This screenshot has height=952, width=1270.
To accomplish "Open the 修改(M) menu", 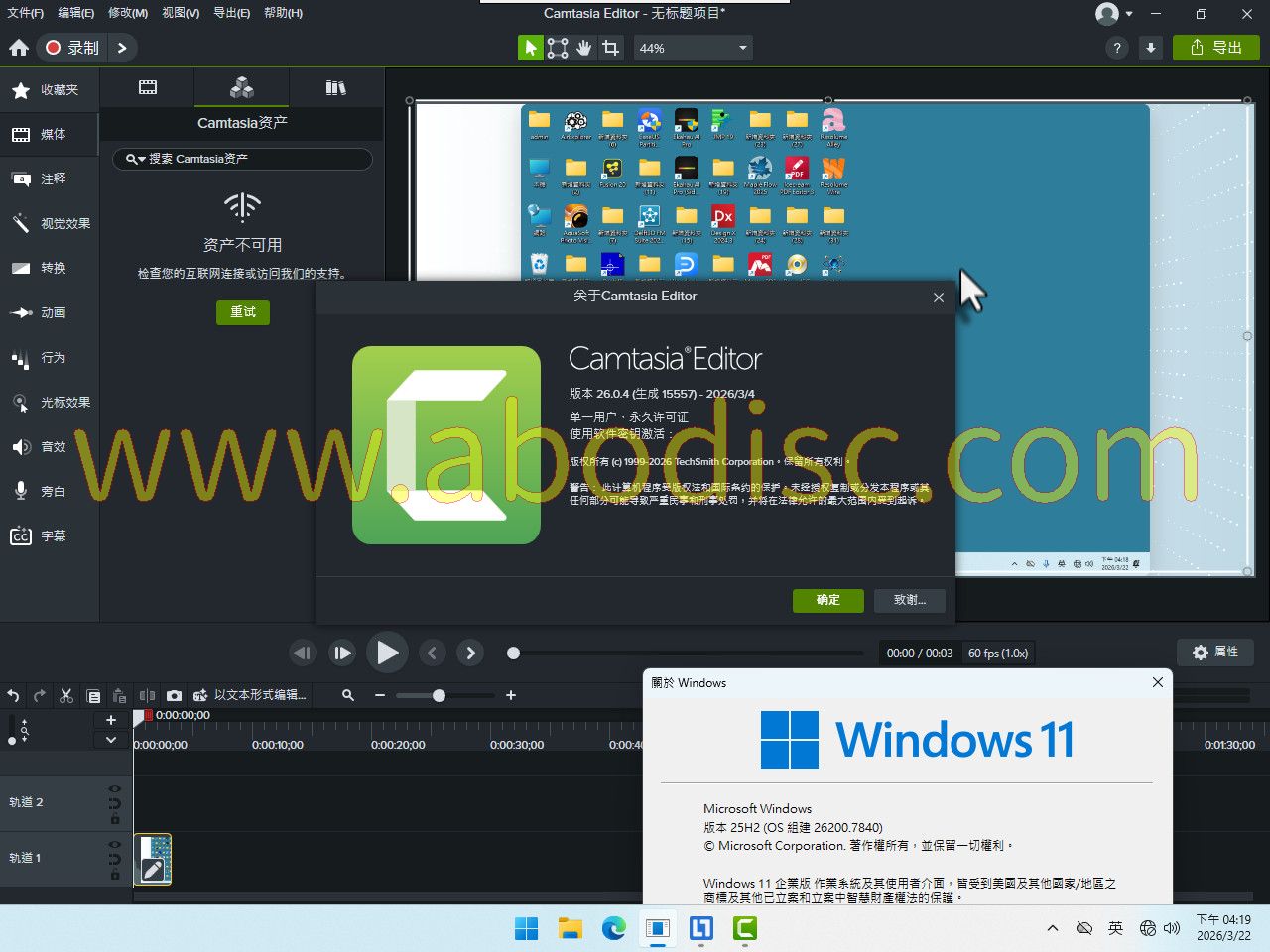I will point(127,13).
